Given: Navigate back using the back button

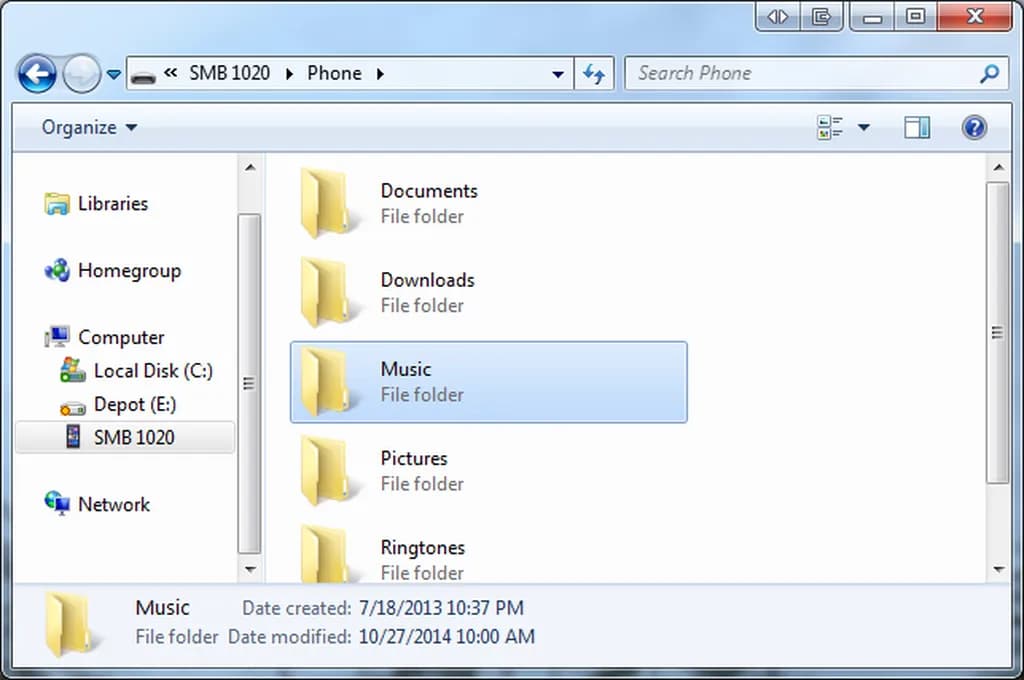Looking at the screenshot, I should [37, 73].
